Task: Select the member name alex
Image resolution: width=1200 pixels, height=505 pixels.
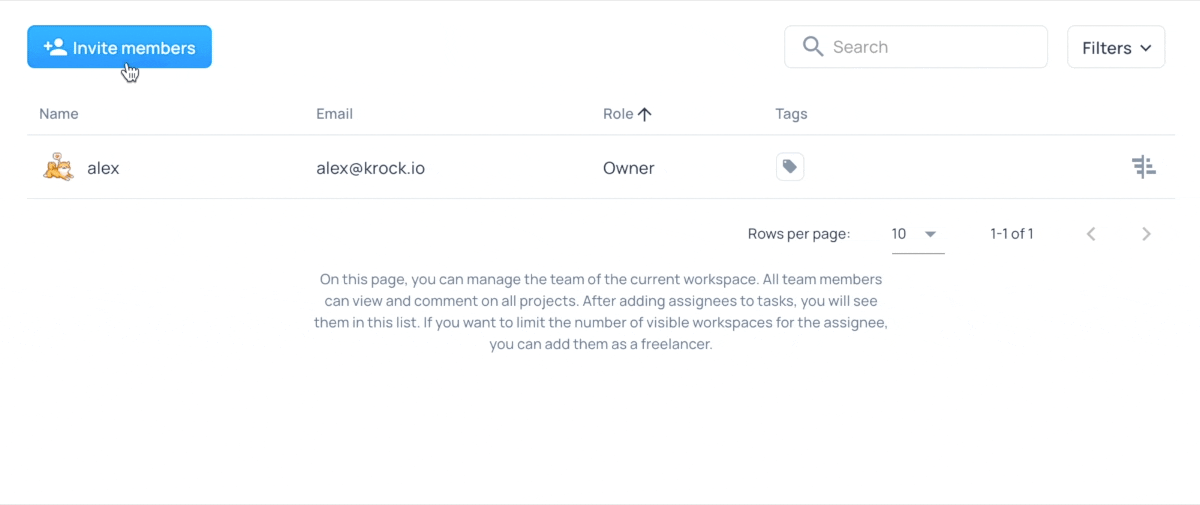Action: point(103,168)
